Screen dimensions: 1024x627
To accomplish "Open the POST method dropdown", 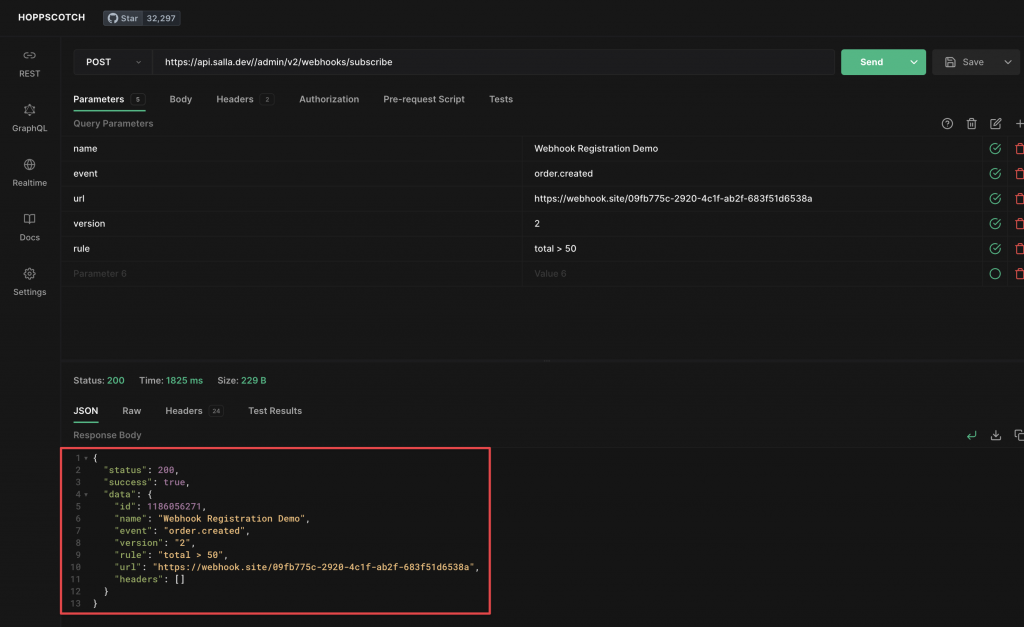I will pos(113,62).
